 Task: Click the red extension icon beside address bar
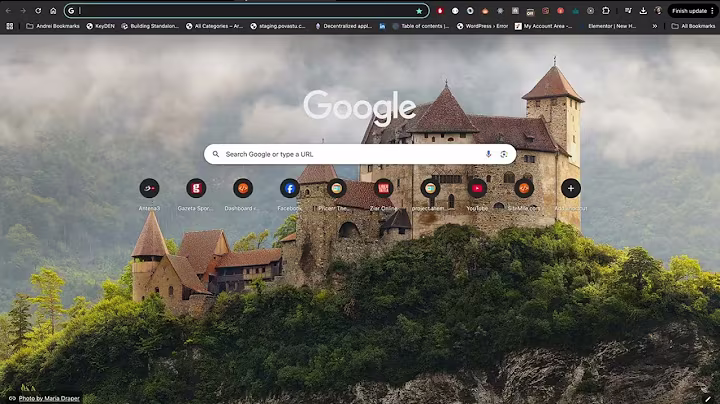pyautogui.click(x=440, y=11)
